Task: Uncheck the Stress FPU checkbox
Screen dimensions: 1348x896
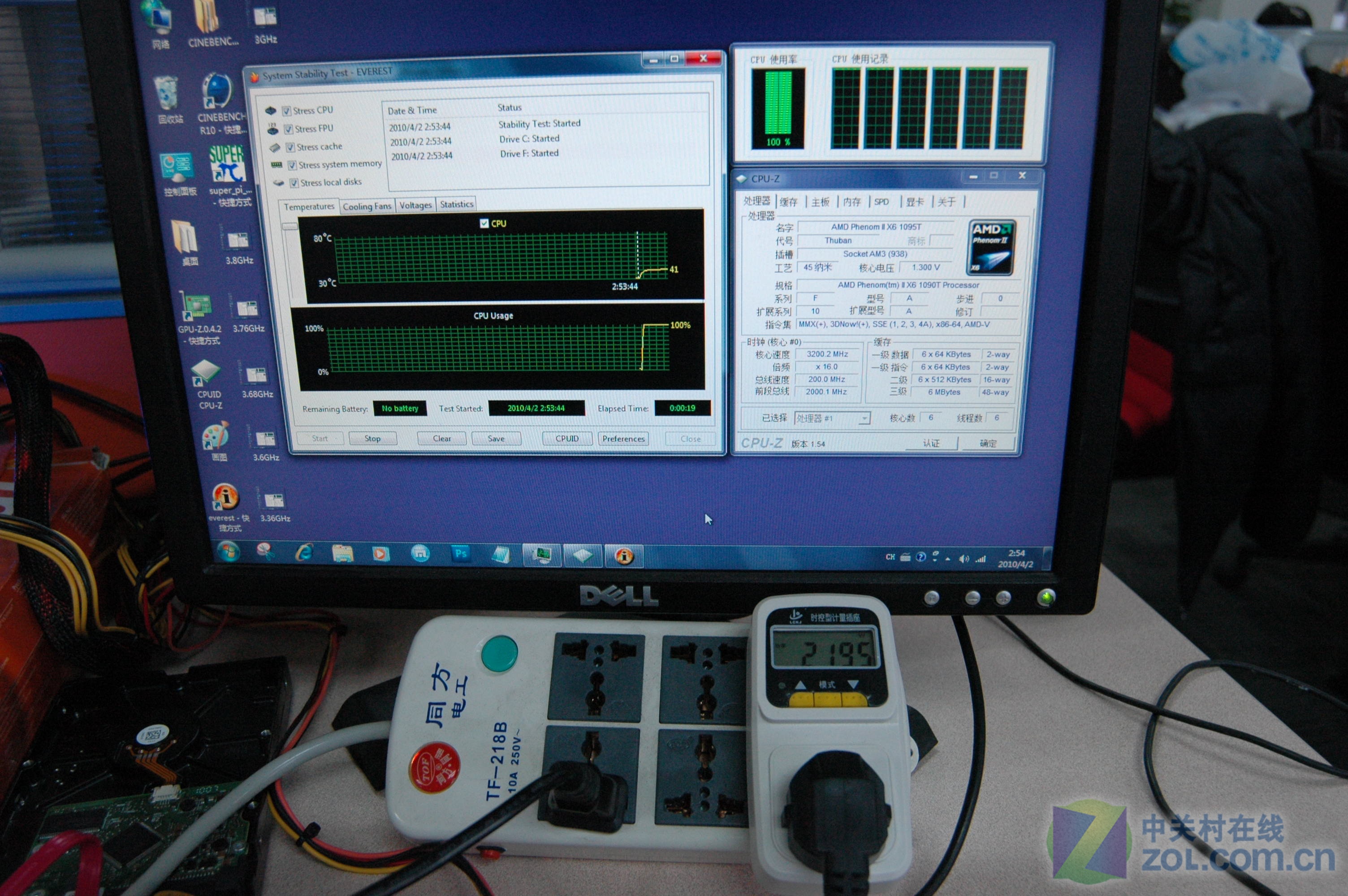Action: (289, 129)
